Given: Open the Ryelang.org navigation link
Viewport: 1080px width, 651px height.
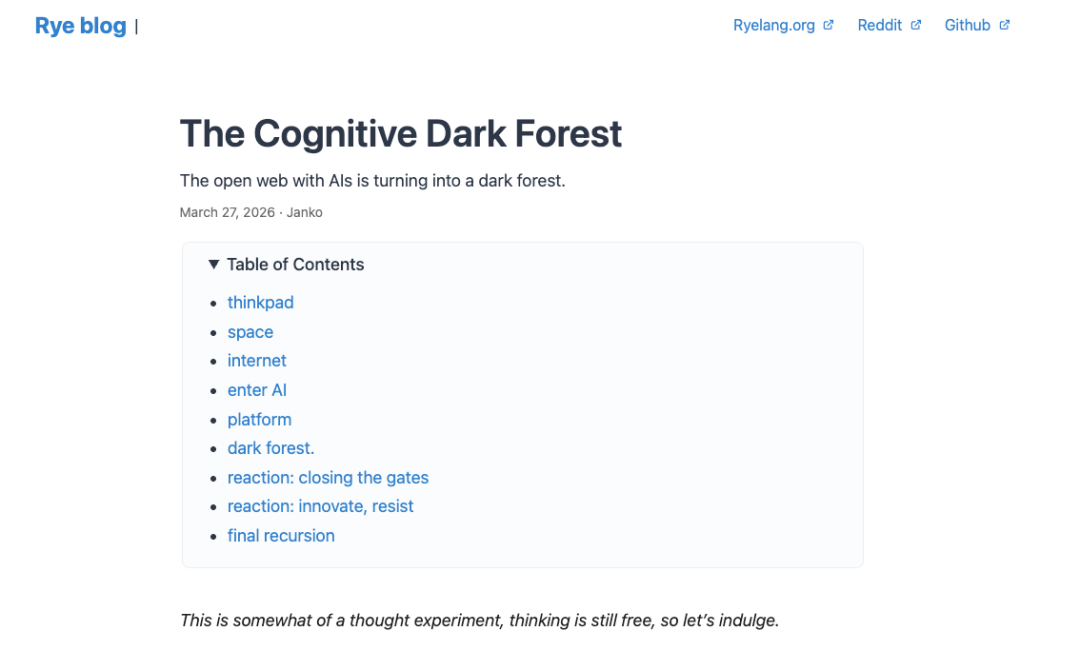Looking at the screenshot, I should pos(773,25).
